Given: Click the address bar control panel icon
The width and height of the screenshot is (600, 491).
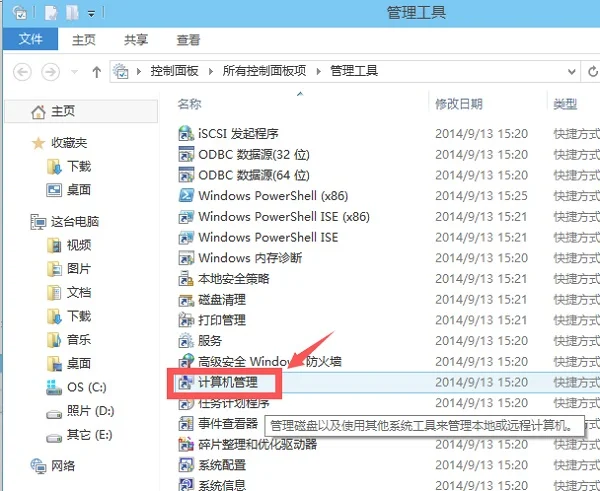Looking at the screenshot, I should click(121, 71).
